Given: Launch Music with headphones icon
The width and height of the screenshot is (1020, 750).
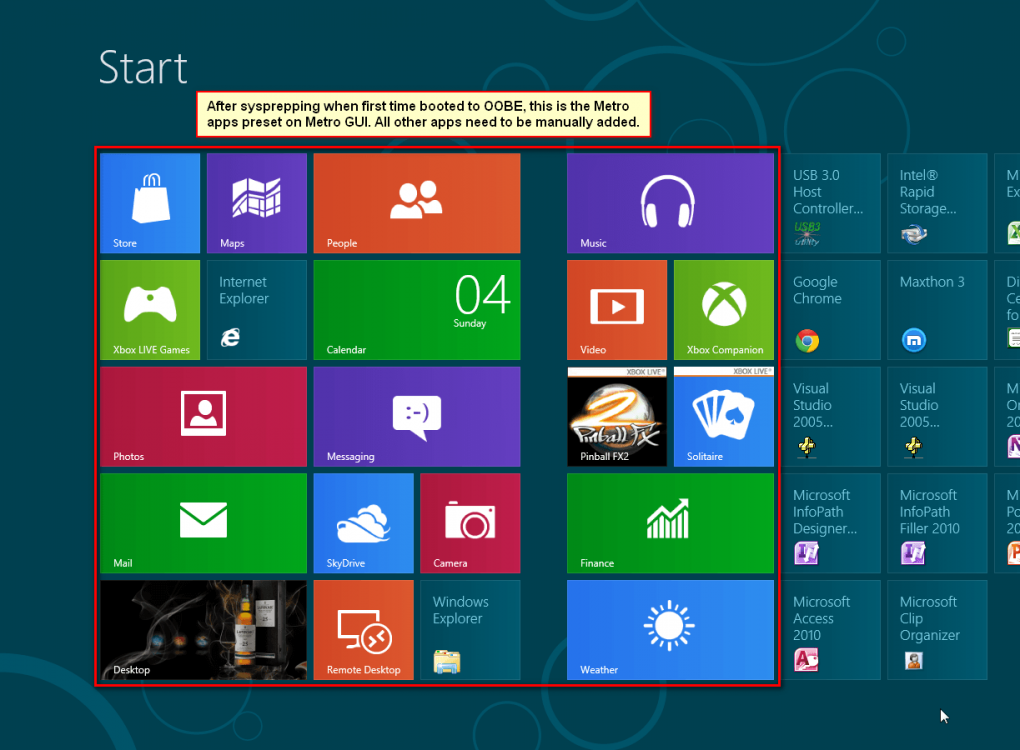Looking at the screenshot, I should tap(669, 203).
